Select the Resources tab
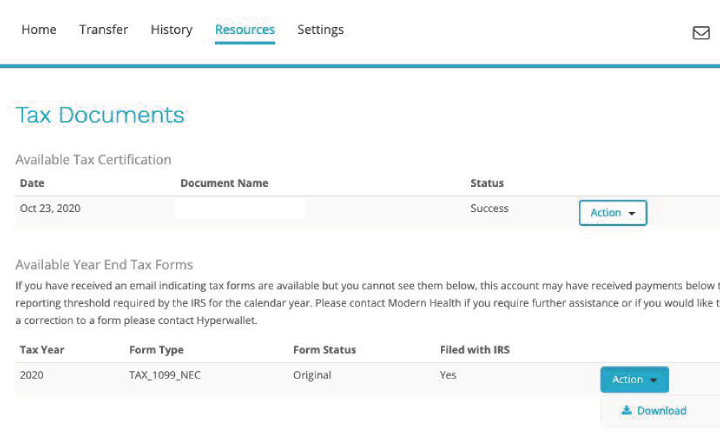This screenshot has height=442, width=720. [x=245, y=30]
